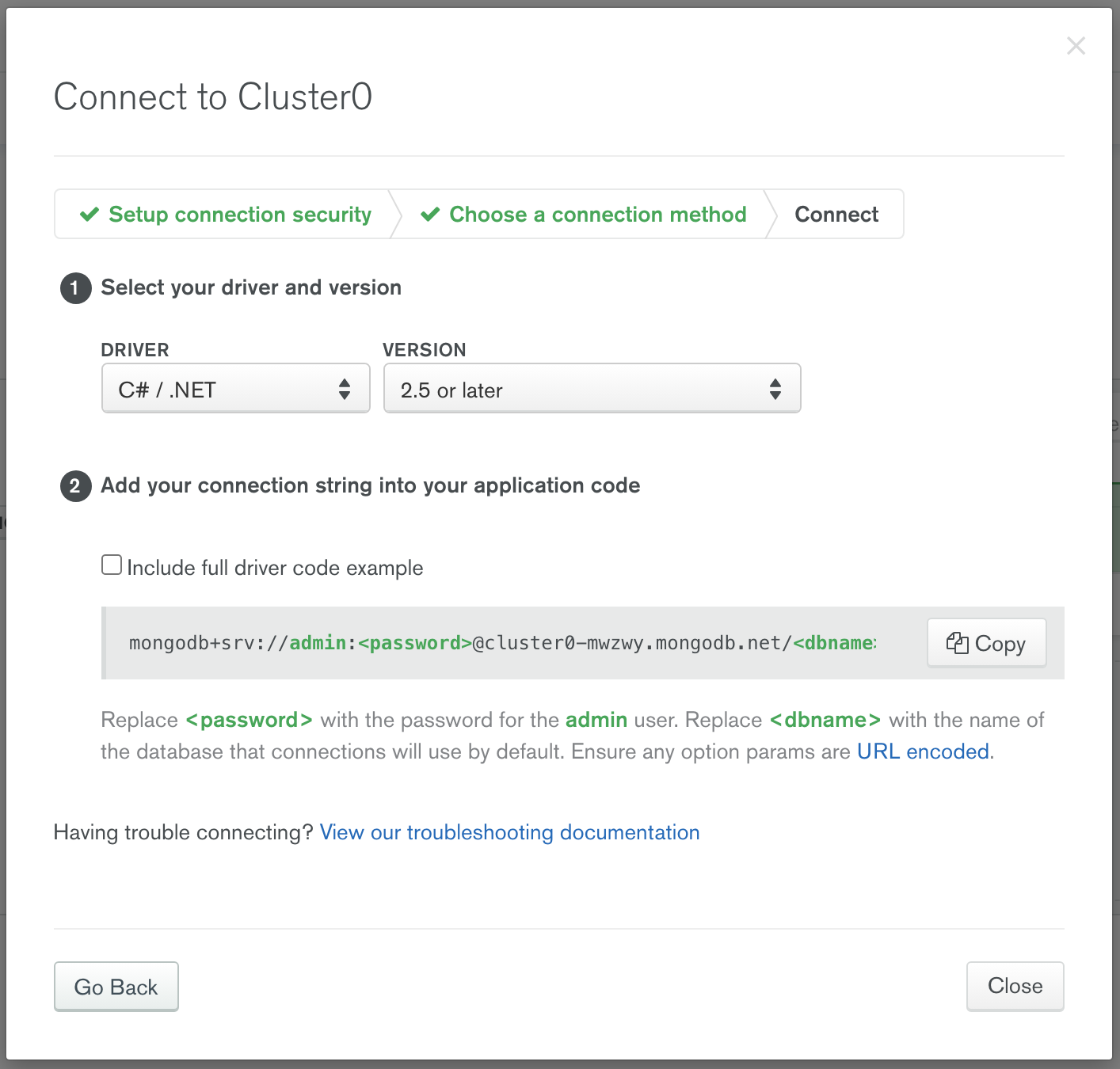Click the DRIVER dropdown arrows icon

[x=345, y=389]
